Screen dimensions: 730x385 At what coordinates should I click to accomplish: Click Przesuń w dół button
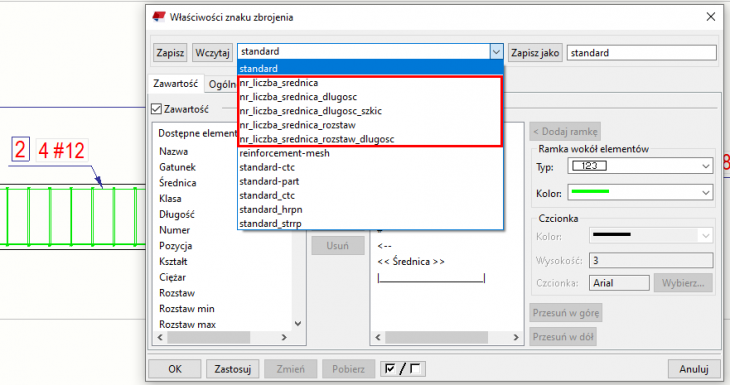point(563,337)
